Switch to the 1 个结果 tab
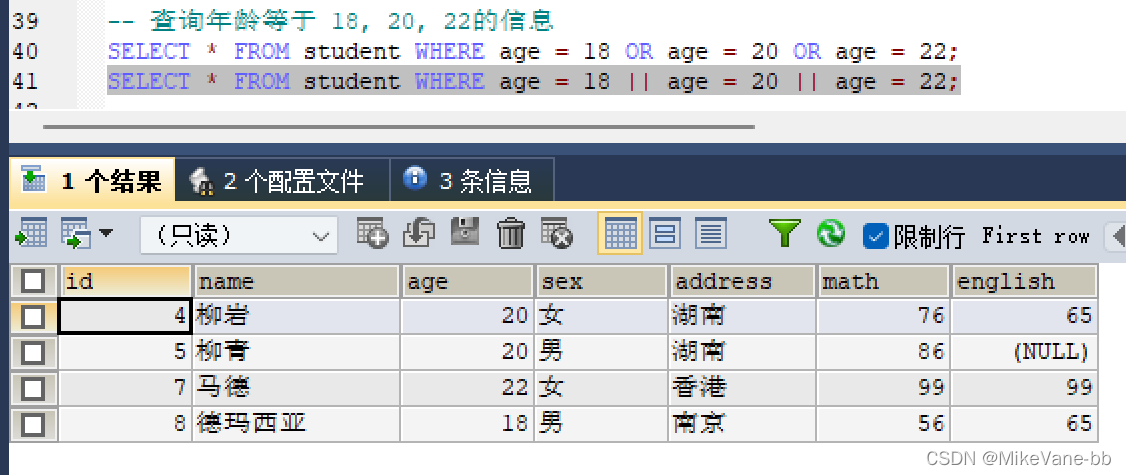1126x475 pixels. tap(93, 180)
